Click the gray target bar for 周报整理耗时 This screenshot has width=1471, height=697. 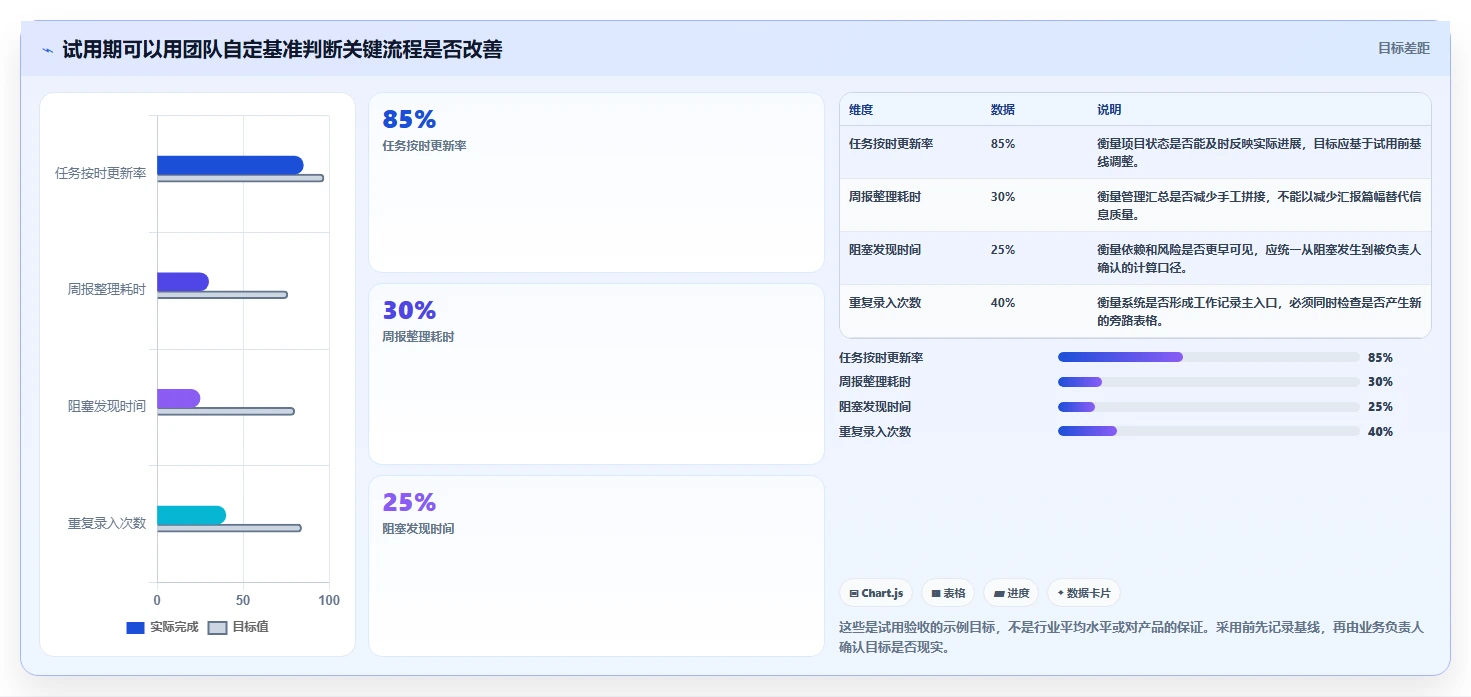(x=222, y=295)
